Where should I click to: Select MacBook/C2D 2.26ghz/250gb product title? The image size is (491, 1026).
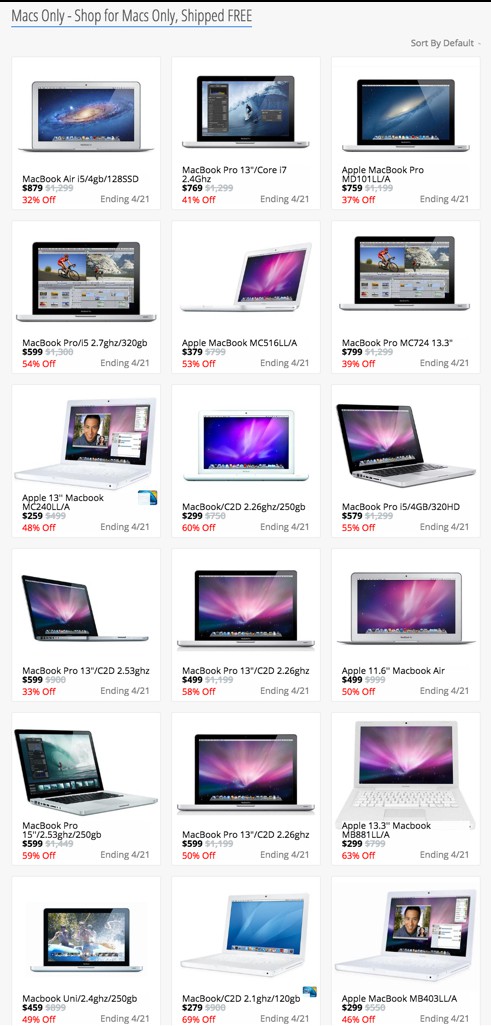pos(244,507)
